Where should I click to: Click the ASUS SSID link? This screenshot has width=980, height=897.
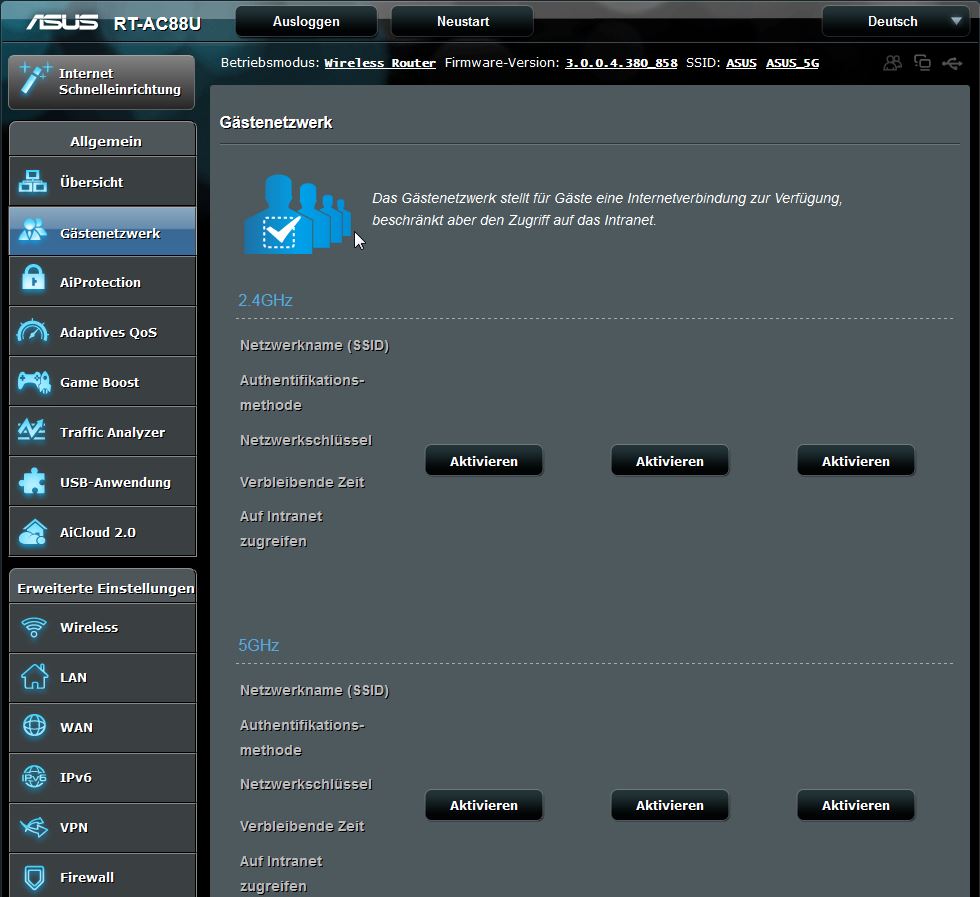(741, 63)
